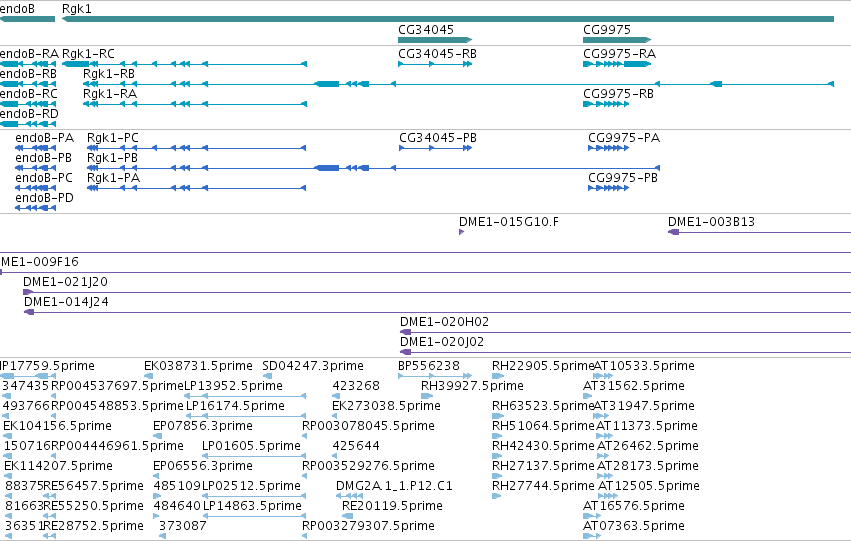The width and height of the screenshot is (851, 541).
Task: Select EST RH22905.5prime
Action: [543, 366]
